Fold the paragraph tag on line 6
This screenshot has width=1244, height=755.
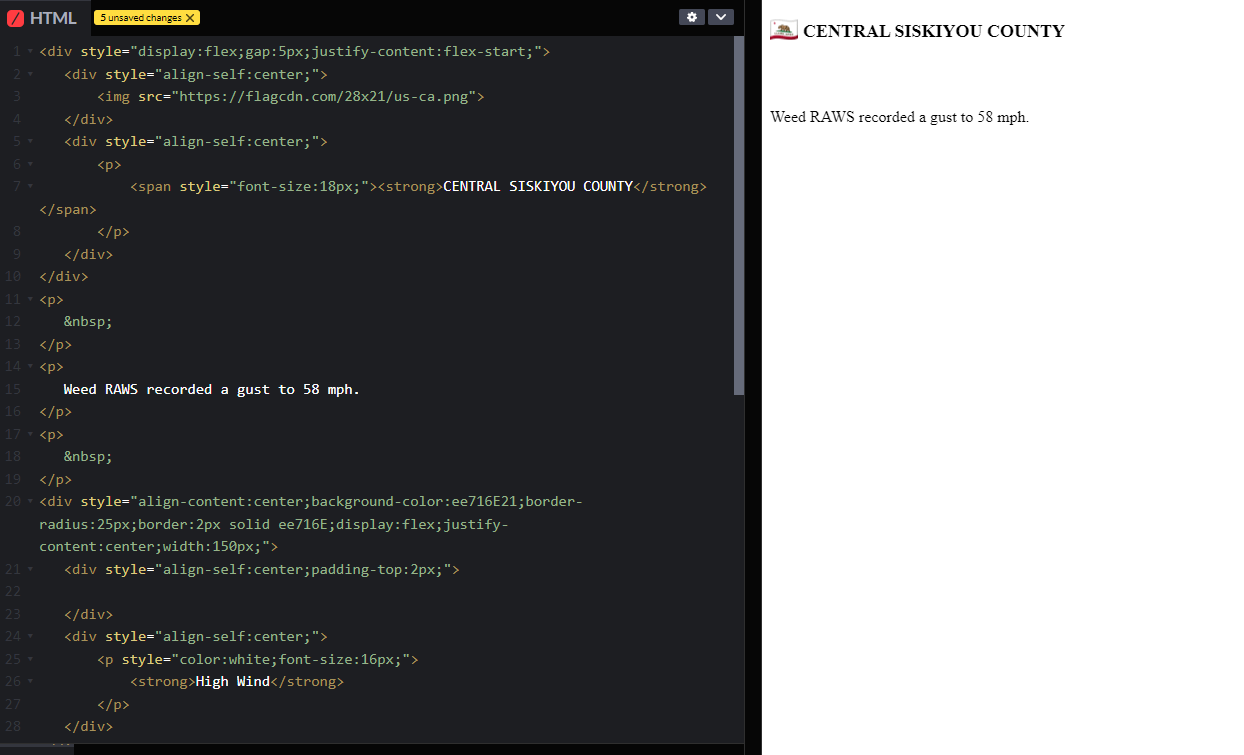(x=30, y=164)
